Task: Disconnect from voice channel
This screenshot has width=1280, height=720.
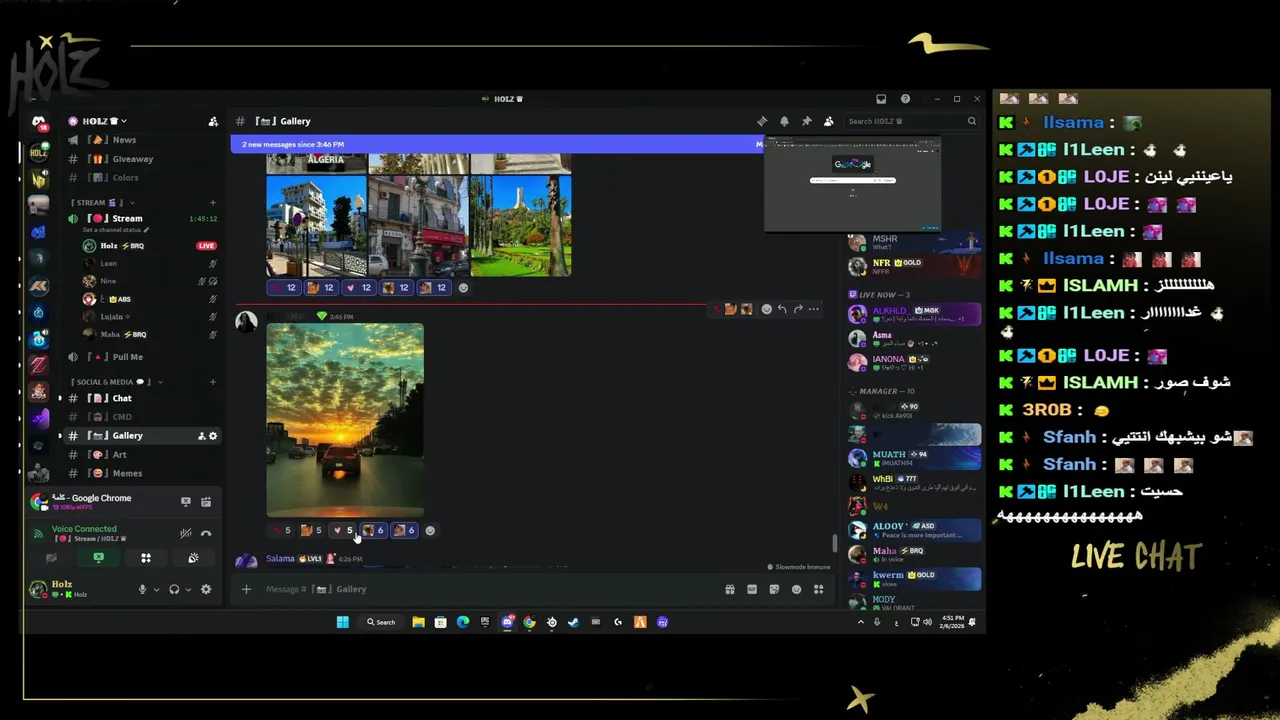Action: pyautogui.click(x=206, y=534)
